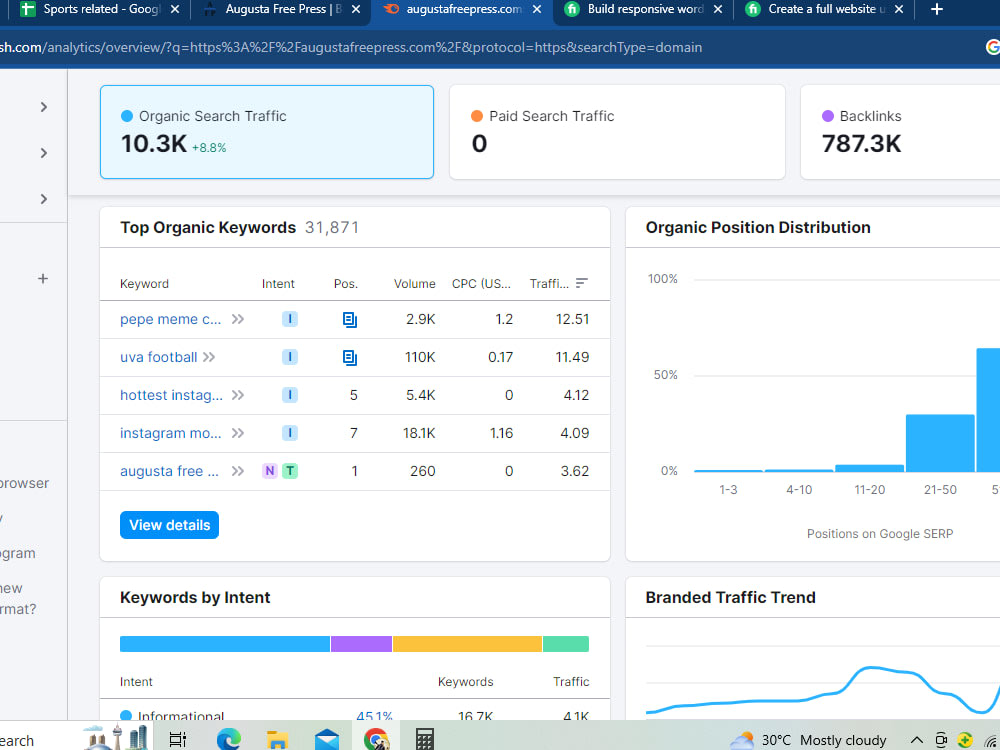Open Microsoft Edge from the taskbar
This screenshot has height=750, width=1000.
click(228, 740)
